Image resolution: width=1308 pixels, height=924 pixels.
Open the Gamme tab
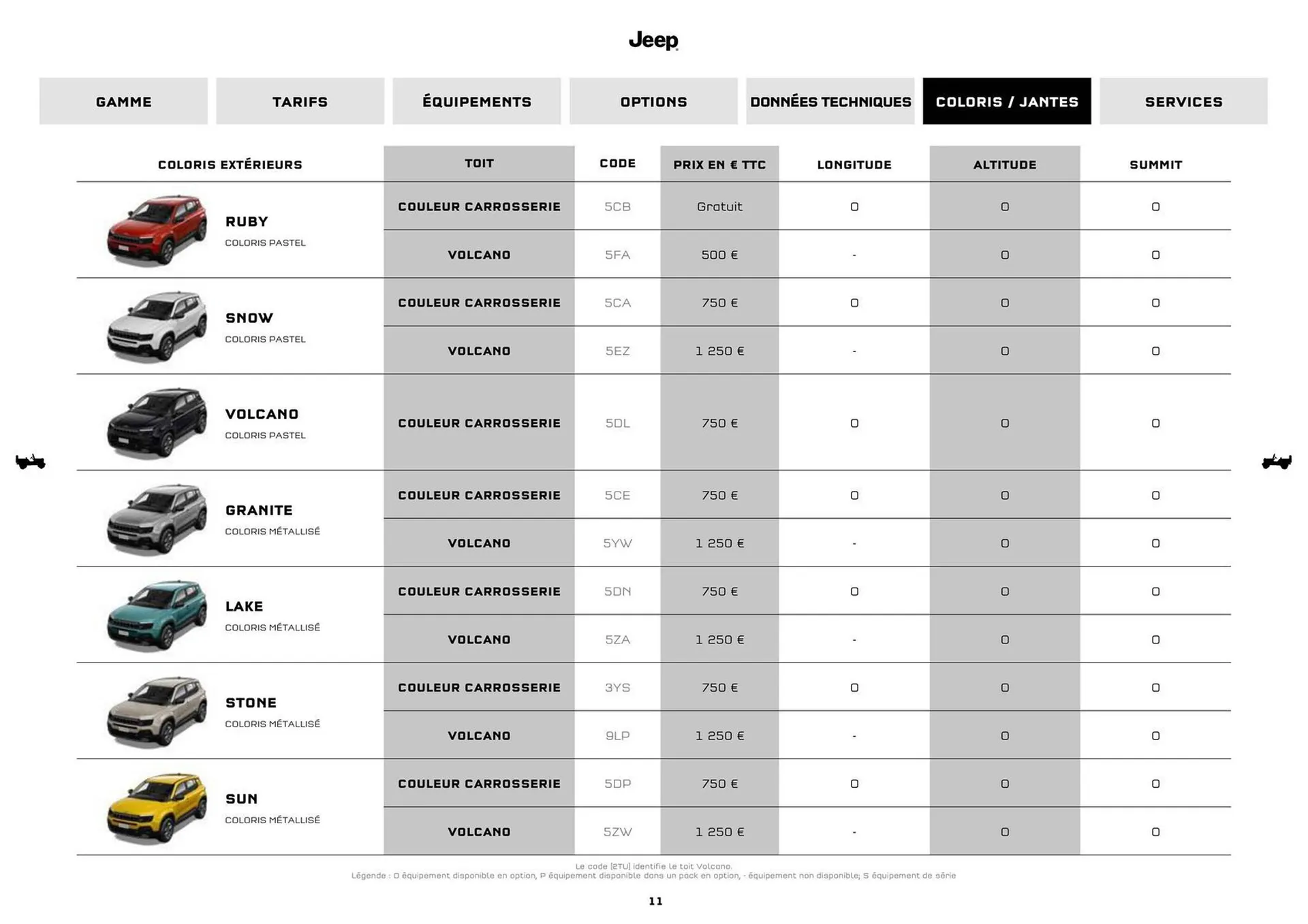coord(123,101)
